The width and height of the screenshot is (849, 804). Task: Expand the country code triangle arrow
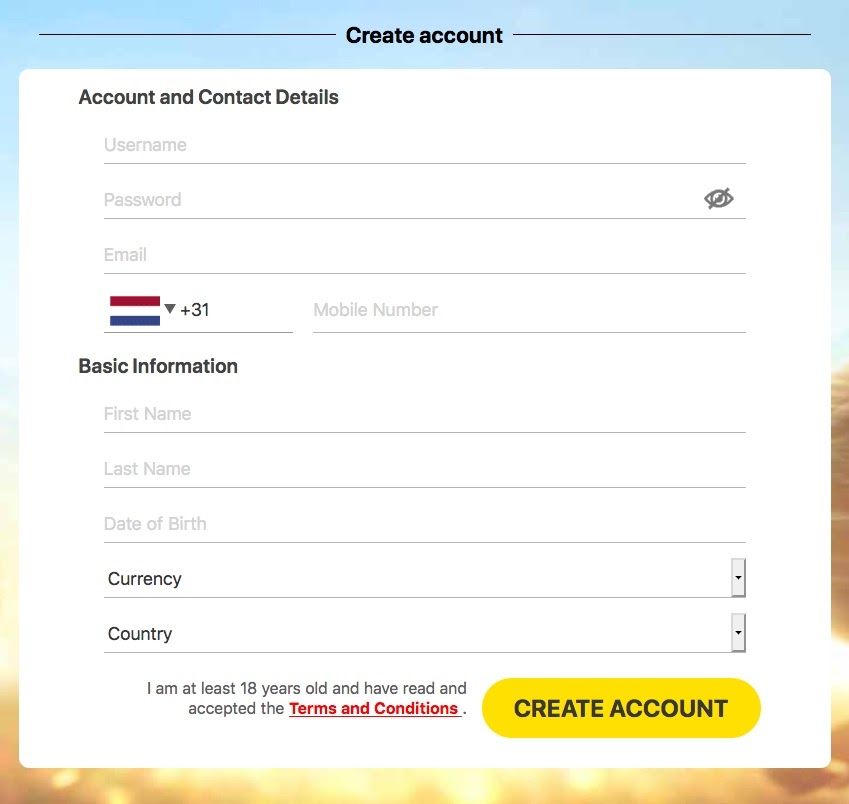[x=170, y=309]
